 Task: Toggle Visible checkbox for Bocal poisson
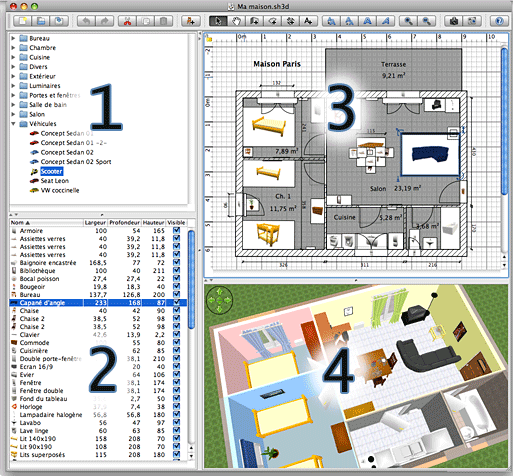176,278
